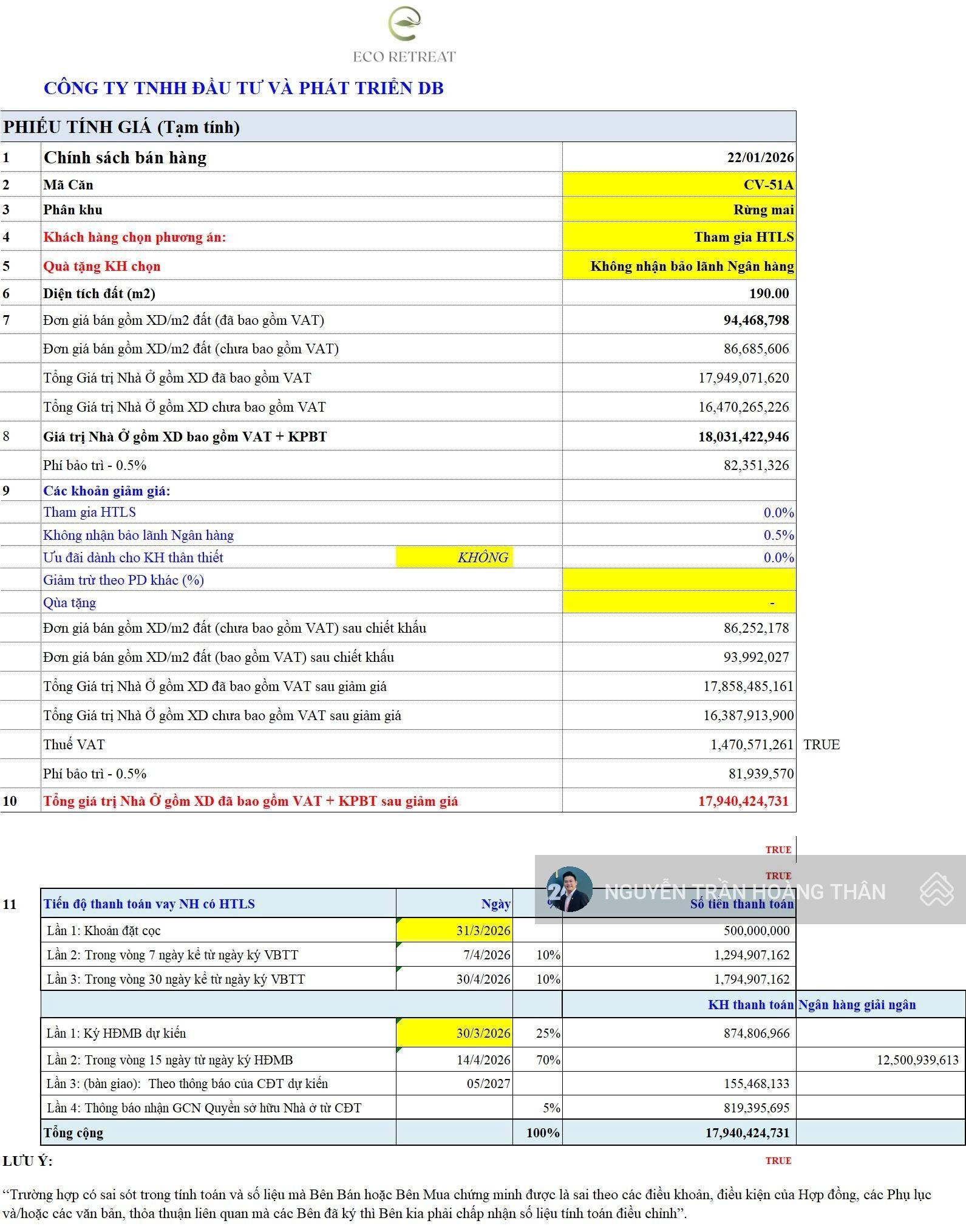Click the yellow Không nhận bảo lãnh Ngân hàng cell

click(679, 266)
